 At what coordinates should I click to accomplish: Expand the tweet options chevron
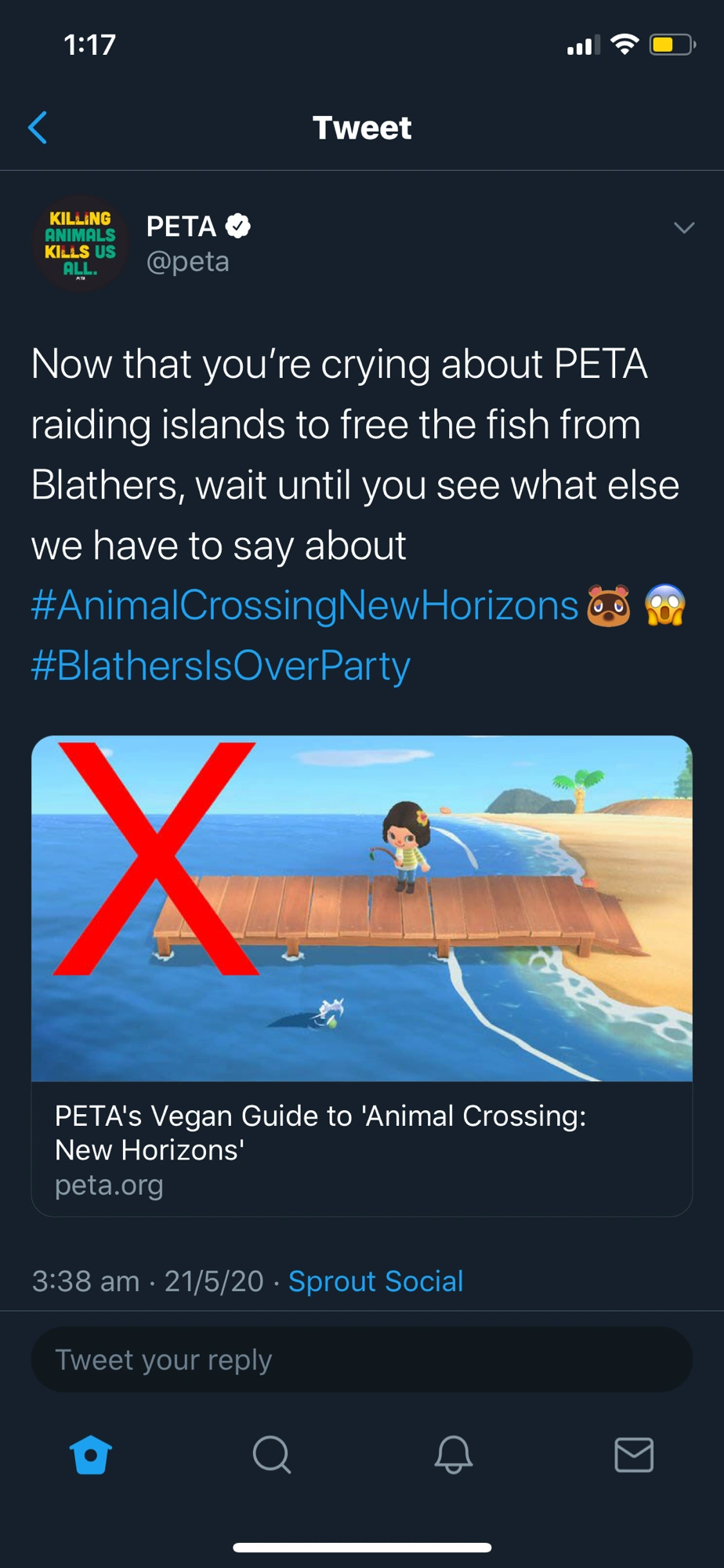click(x=684, y=227)
